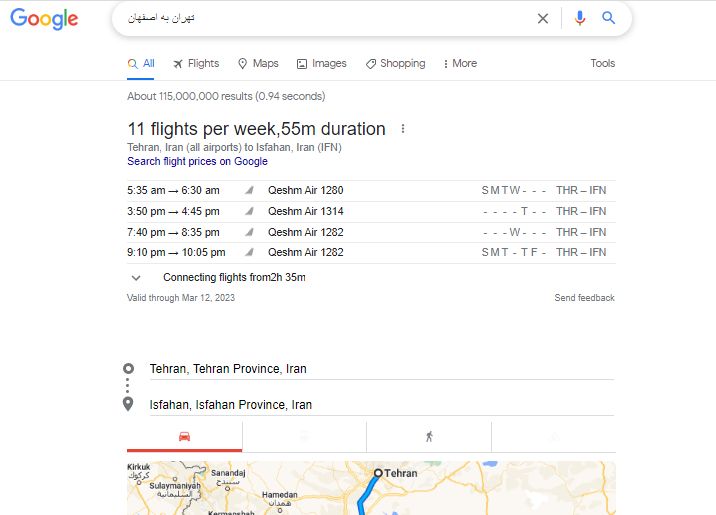Switch to the Flights tab
Screen dimensions: 716x515
pyautogui.click(x=196, y=63)
